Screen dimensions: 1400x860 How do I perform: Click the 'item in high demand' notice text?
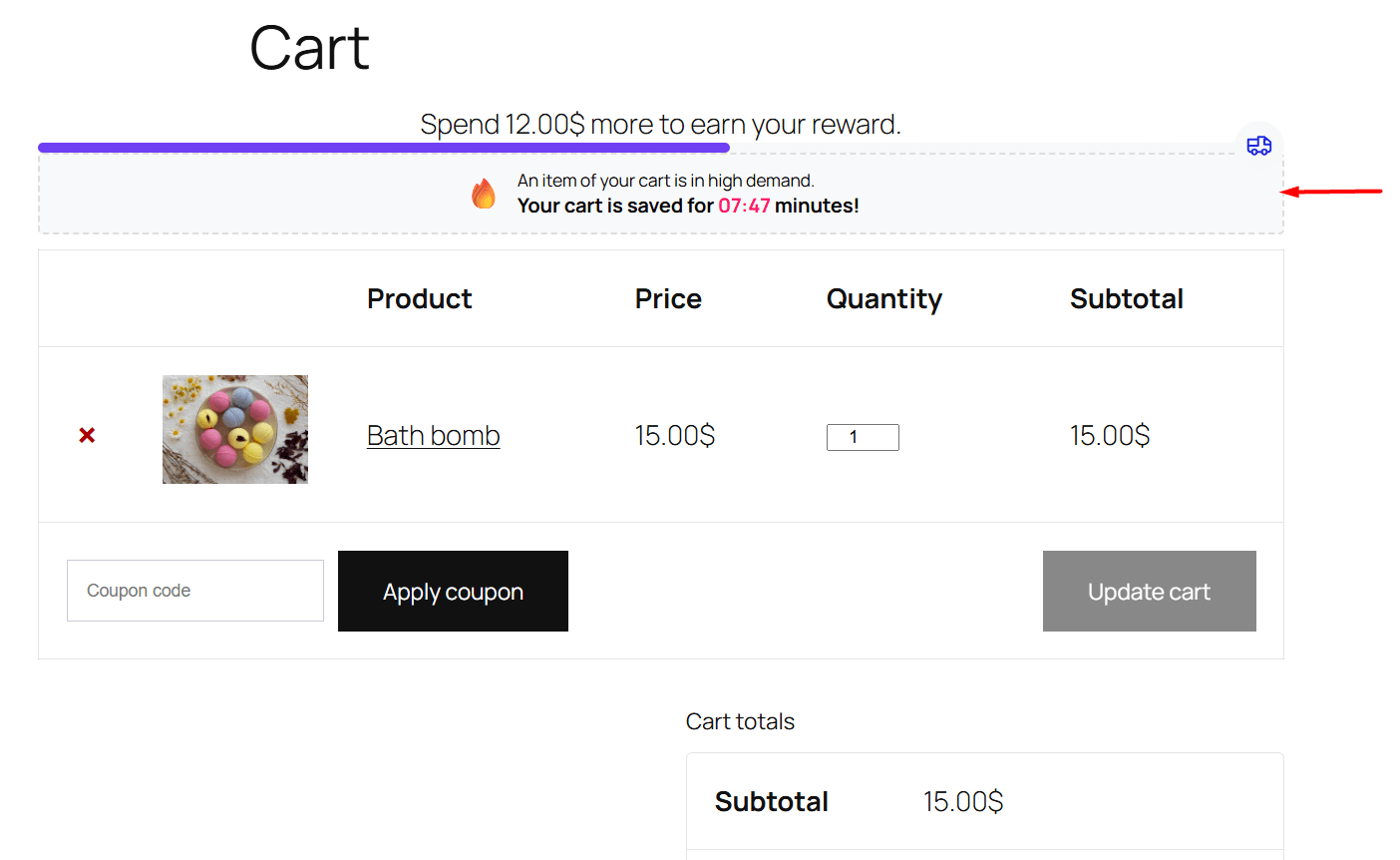(665, 181)
